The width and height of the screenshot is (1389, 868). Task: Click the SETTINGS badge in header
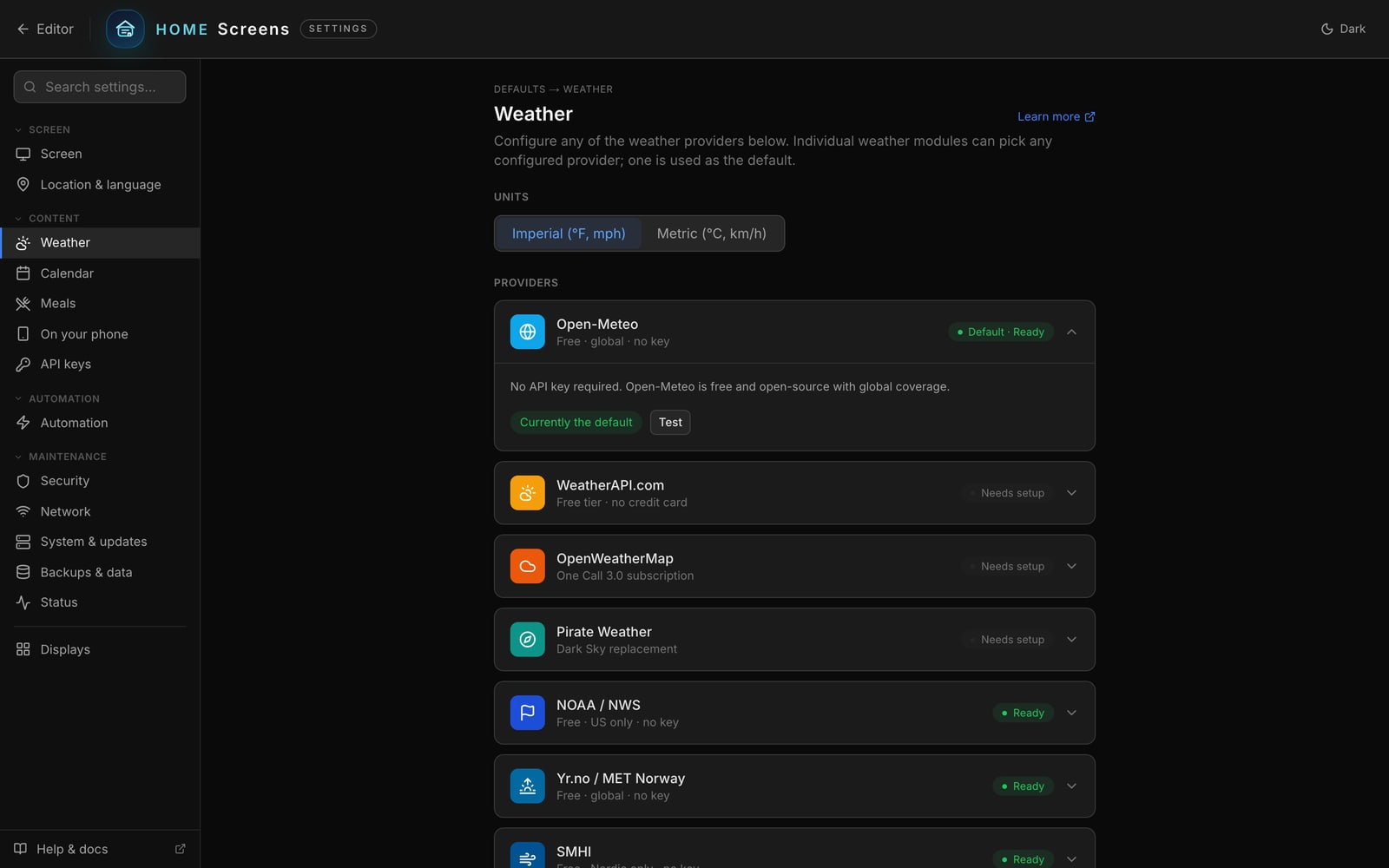coord(338,29)
